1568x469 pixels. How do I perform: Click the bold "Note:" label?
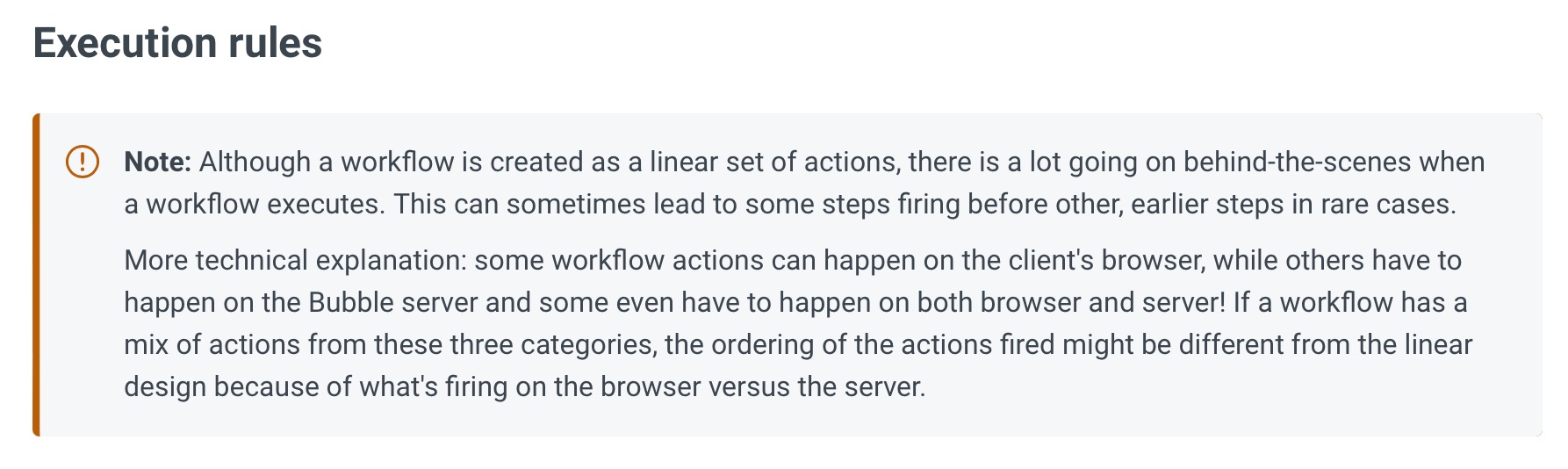pos(157,162)
